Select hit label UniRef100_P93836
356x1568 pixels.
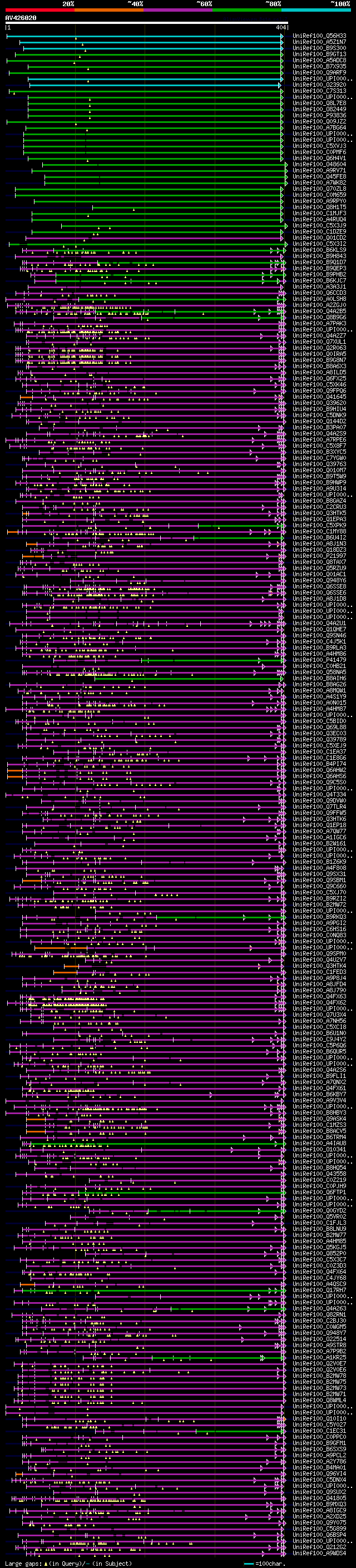coord(319,116)
